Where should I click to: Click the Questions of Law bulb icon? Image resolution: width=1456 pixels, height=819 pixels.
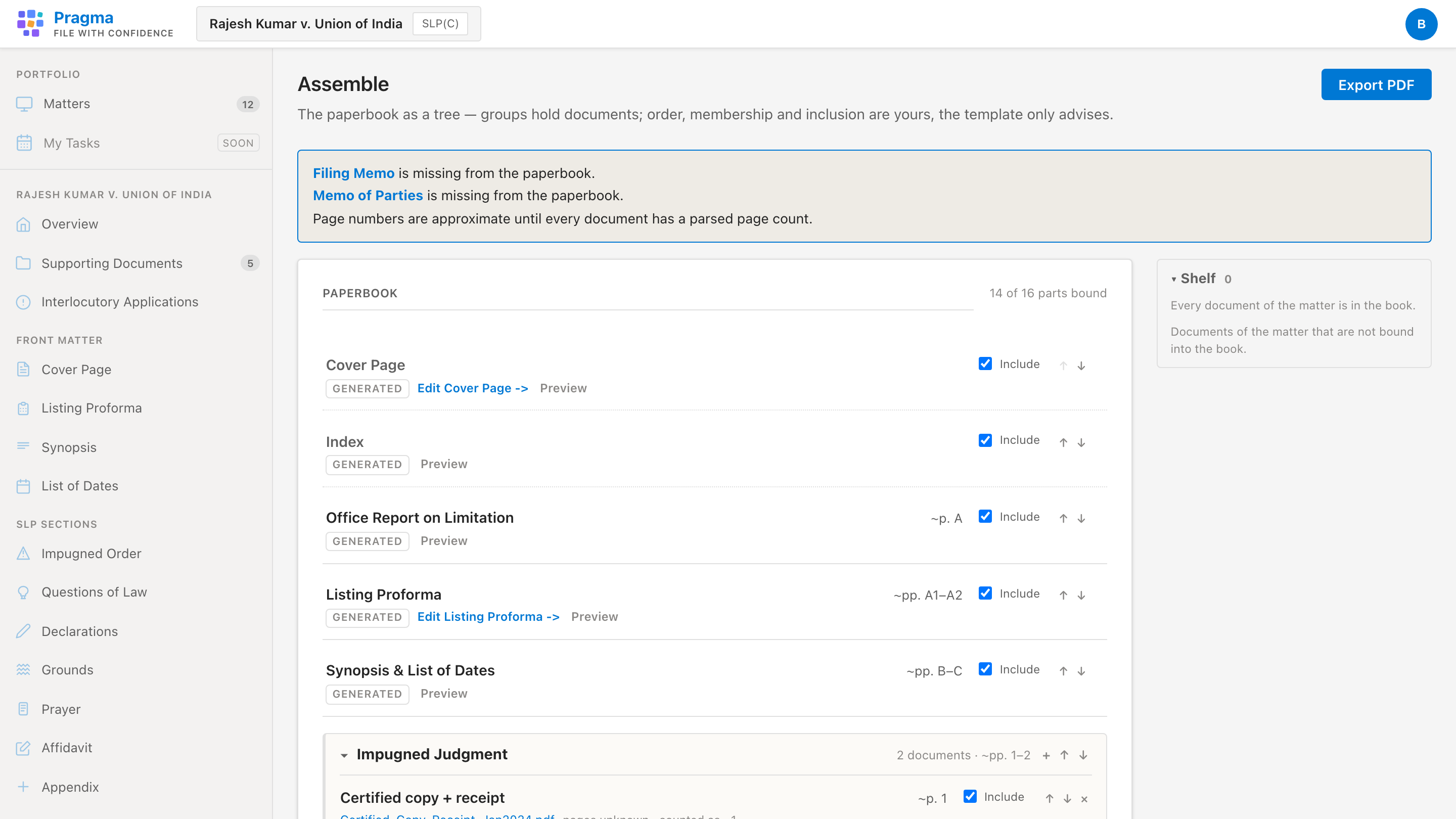tap(23, 592)
